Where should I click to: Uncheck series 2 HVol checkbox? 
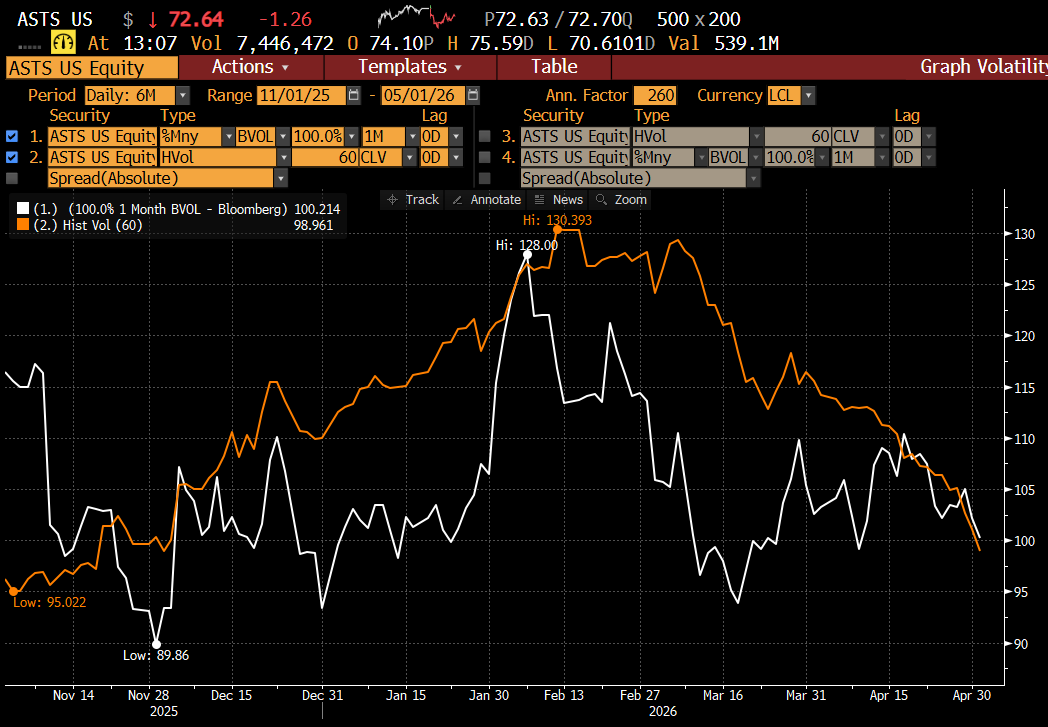click(11, 158)
